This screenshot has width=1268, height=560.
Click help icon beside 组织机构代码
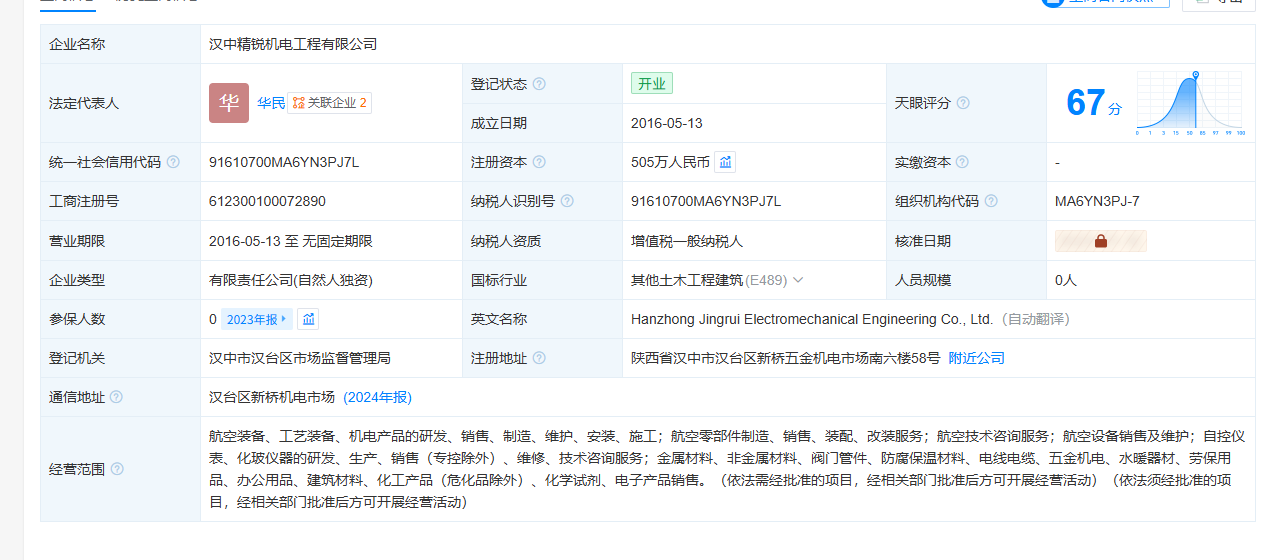[x=991, y=201]
